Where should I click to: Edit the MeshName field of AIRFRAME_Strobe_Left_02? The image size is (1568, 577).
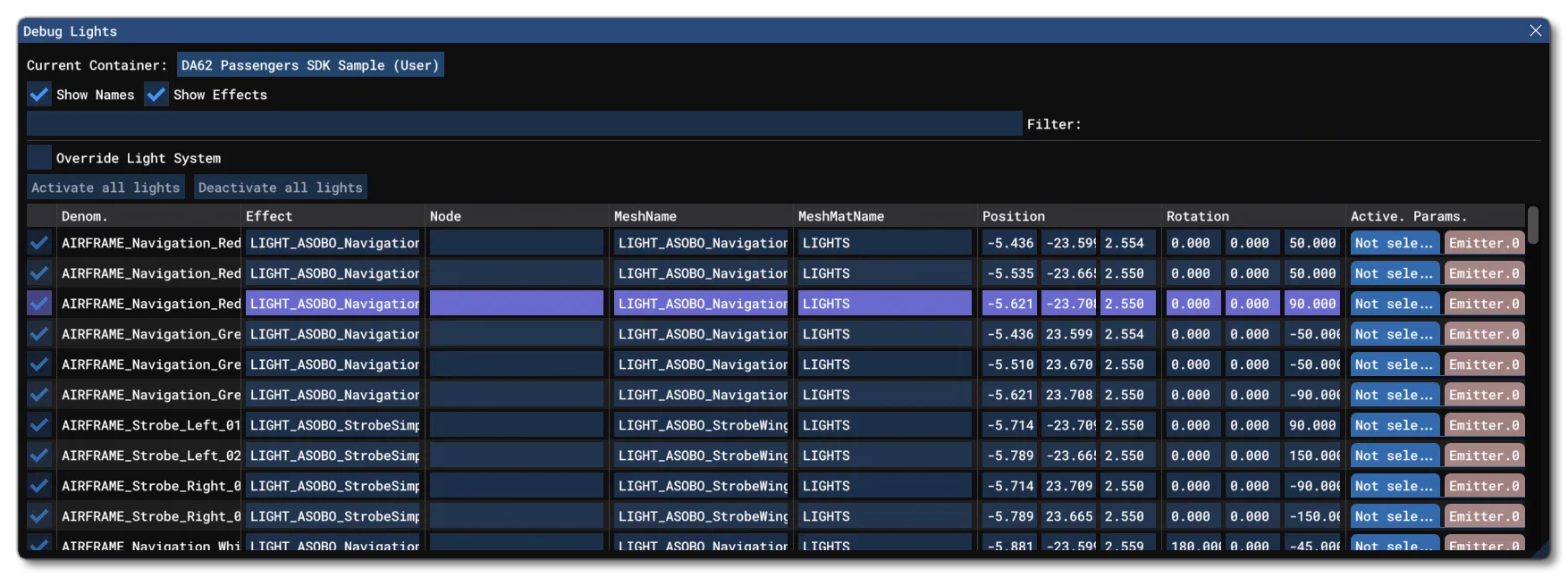coord(701,455)
